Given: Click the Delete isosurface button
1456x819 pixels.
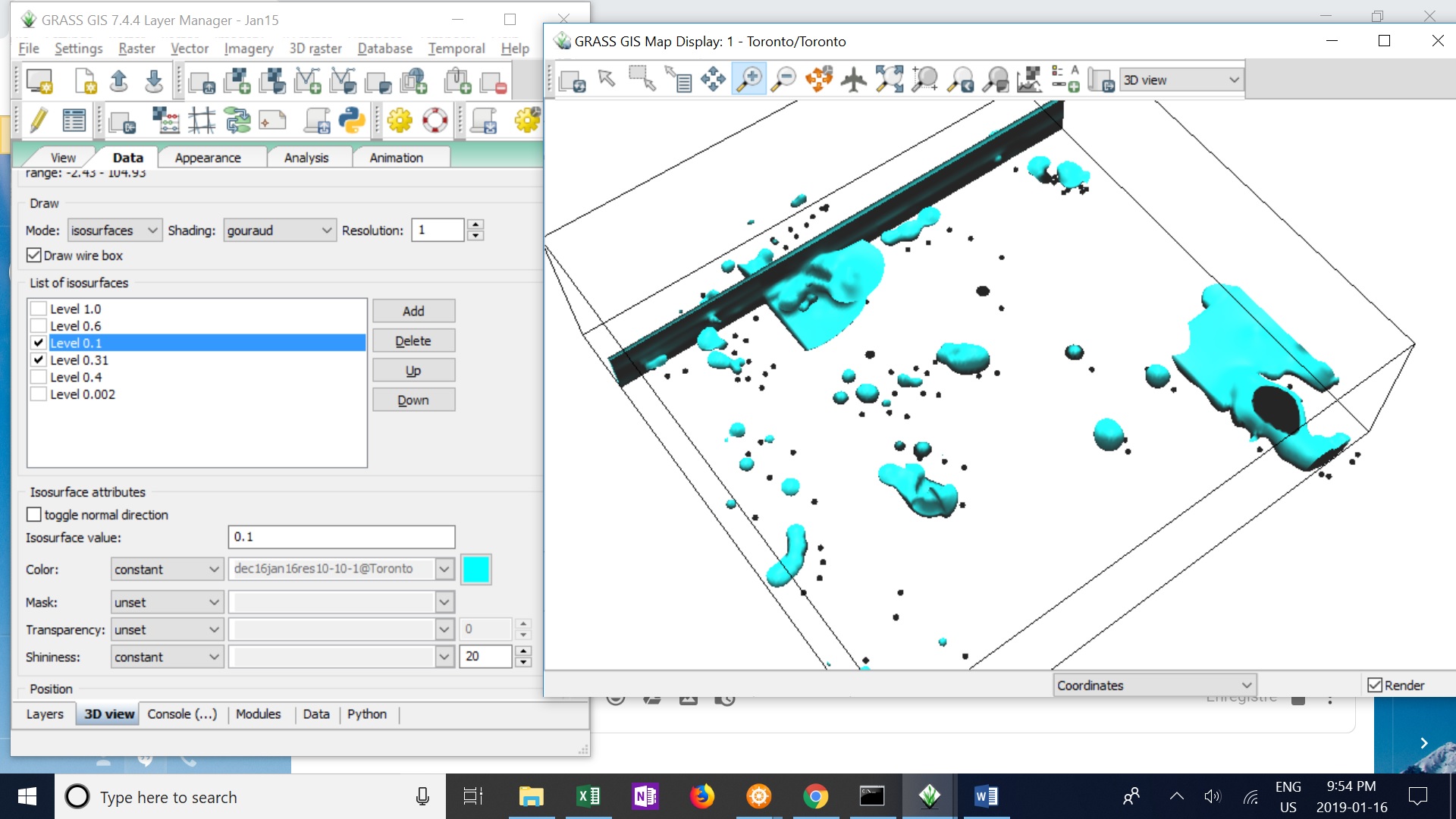Looking at the screenshot, I should coord(413,341).
